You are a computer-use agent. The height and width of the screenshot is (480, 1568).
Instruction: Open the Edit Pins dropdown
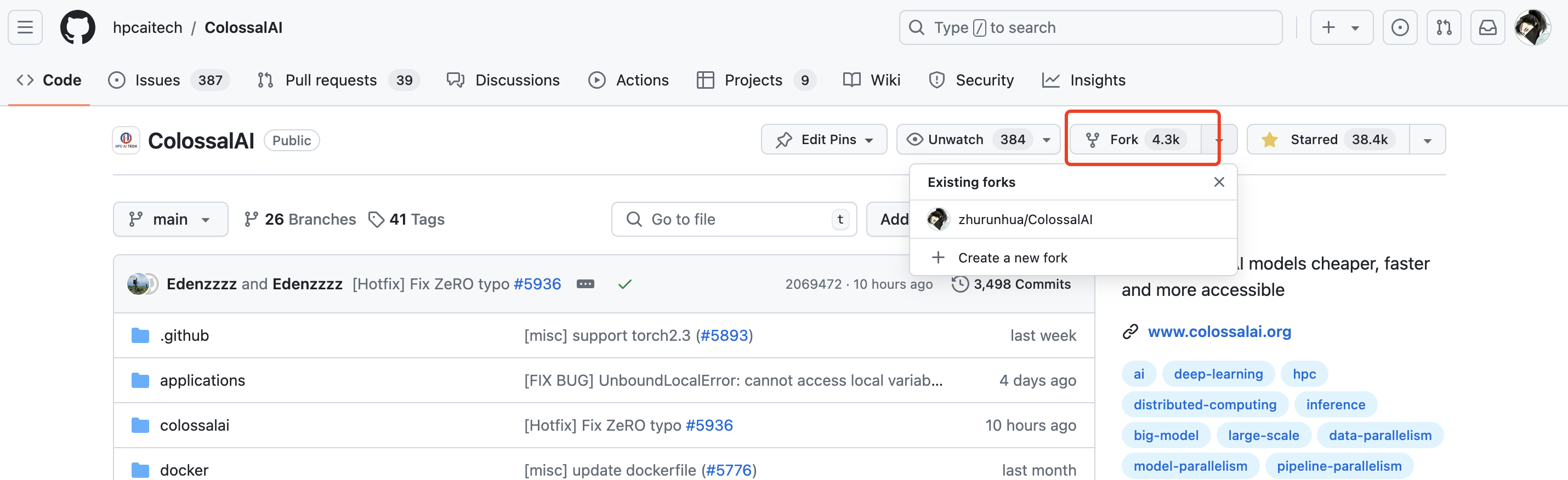(x=824, y=139)
